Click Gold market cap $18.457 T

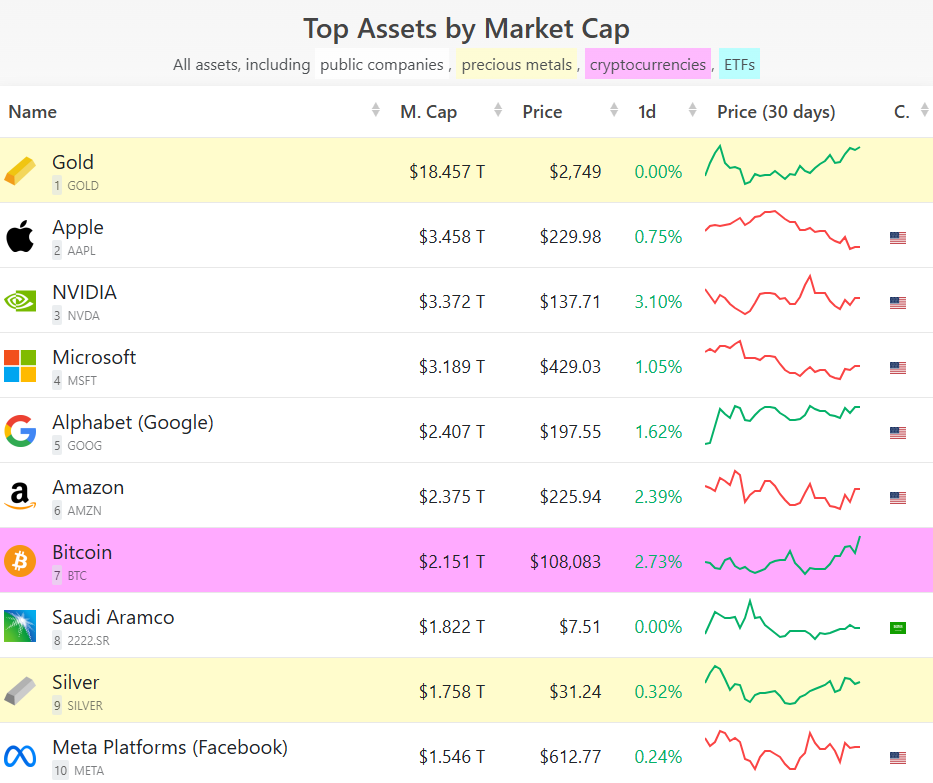[x=447, y=172]
